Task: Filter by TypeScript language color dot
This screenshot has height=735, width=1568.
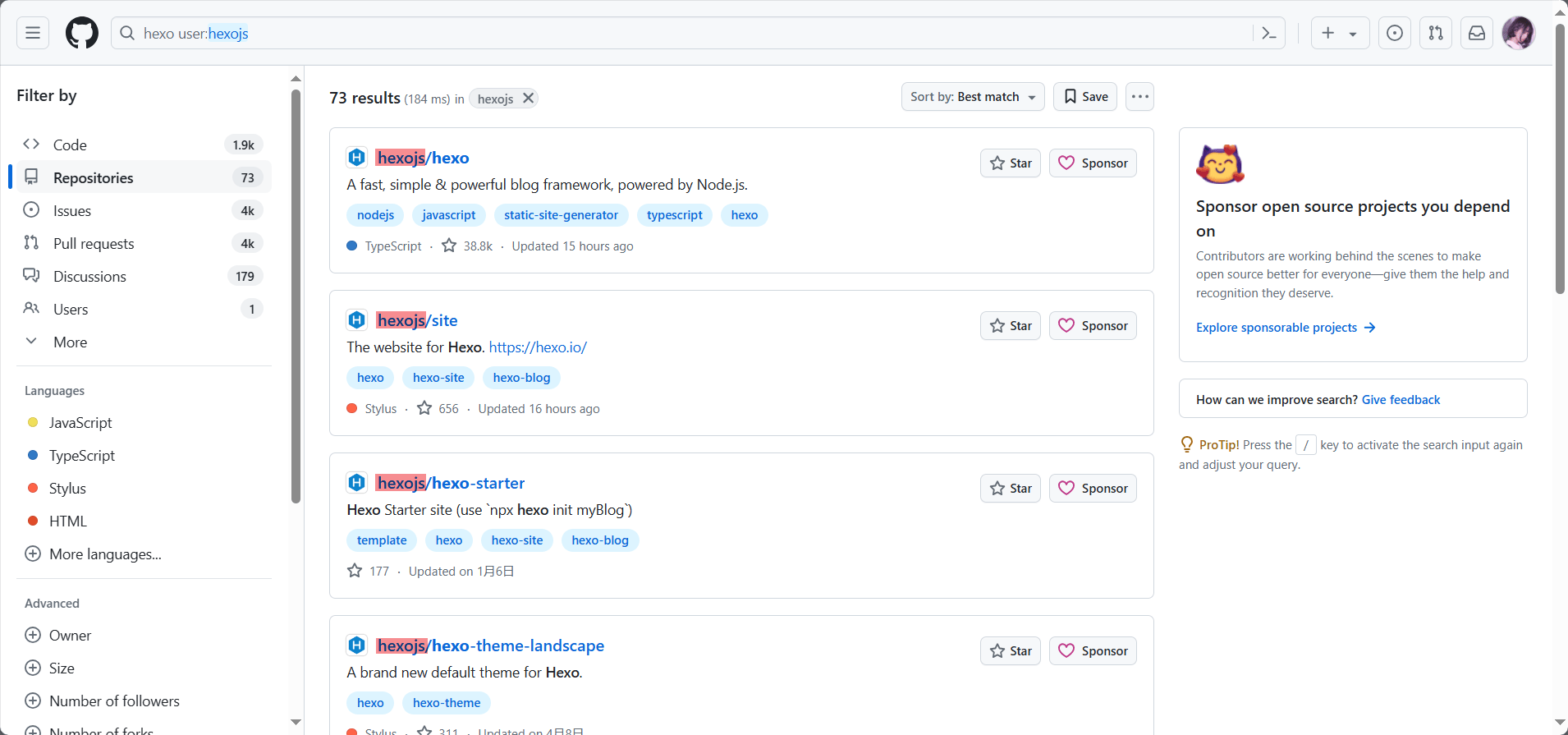Action: pyautogui.click(x=33, y=456)
